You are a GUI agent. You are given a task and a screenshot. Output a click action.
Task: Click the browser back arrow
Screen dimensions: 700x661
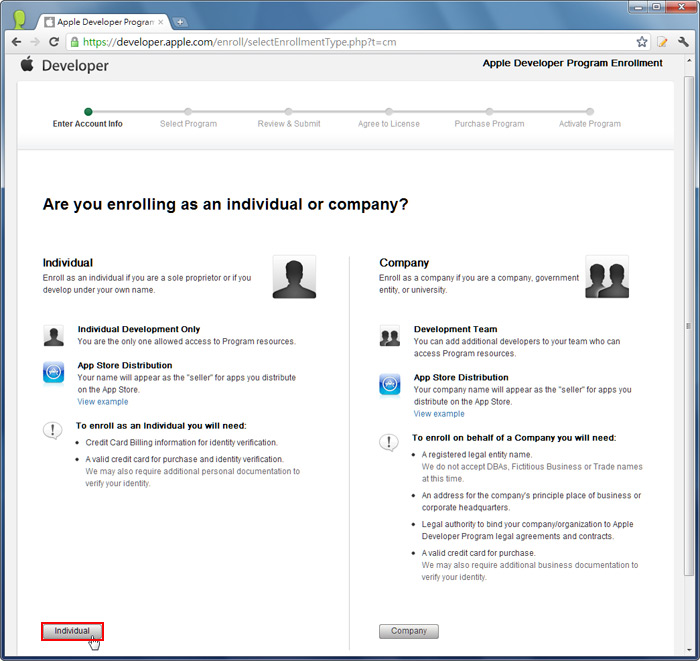click(x=17, y=42)
